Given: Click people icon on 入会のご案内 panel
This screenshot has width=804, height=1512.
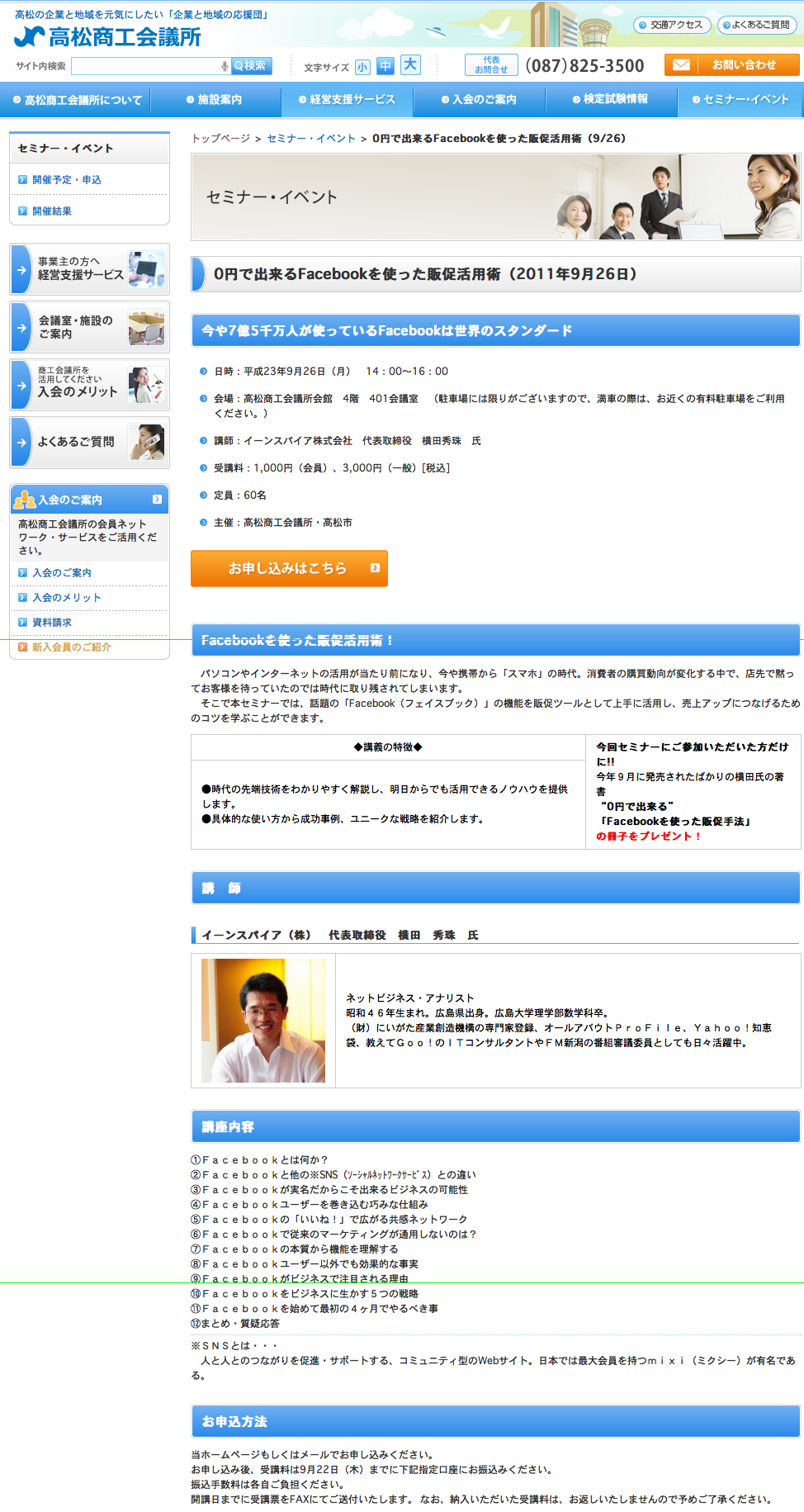Looking at the screenshot, I should [25, 499].
